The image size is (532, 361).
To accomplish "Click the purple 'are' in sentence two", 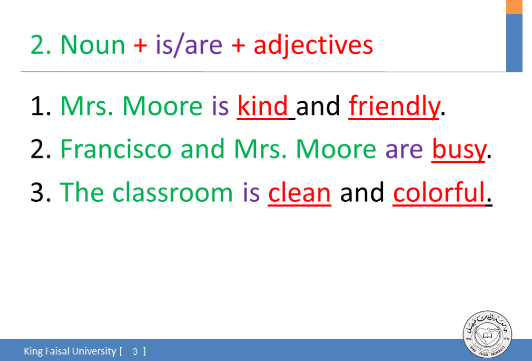I will coord(404,150).
